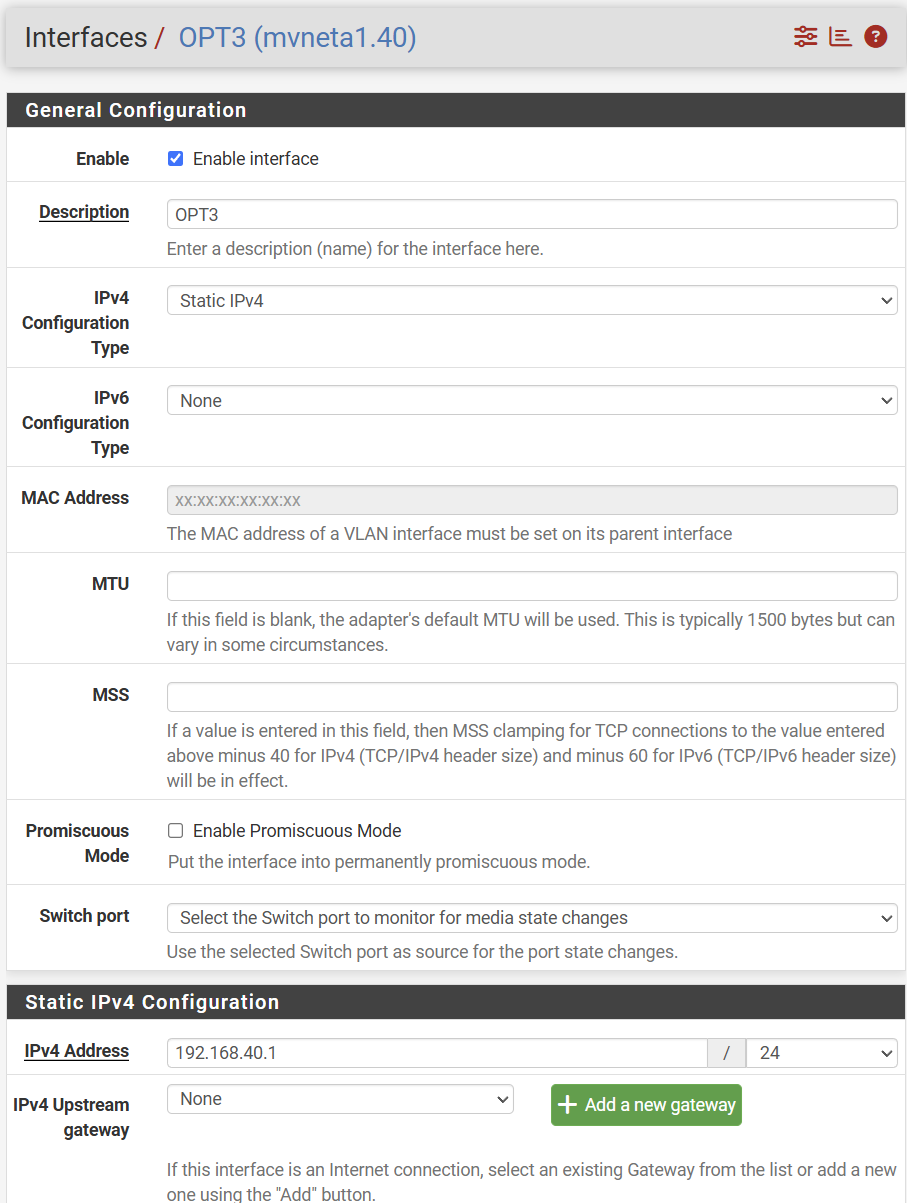Image resolution: width=907 pixels, height=1203 pixels.
Task: Select the subnet mask dropdown showing 24
Action: point(821,1053)
